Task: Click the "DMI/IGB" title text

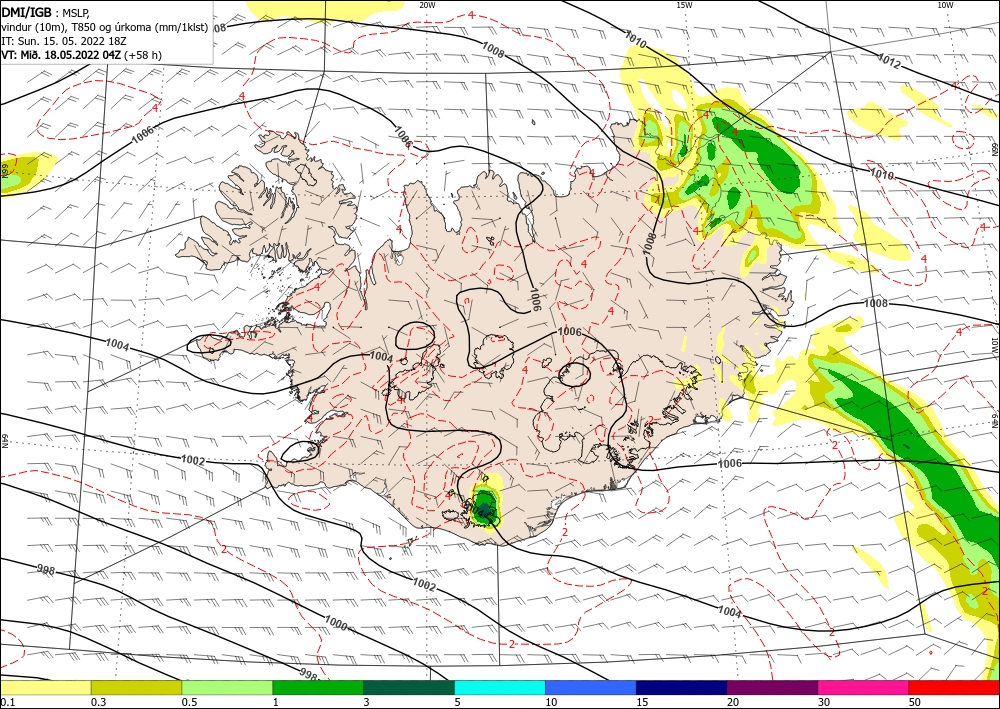Action: 26,11
